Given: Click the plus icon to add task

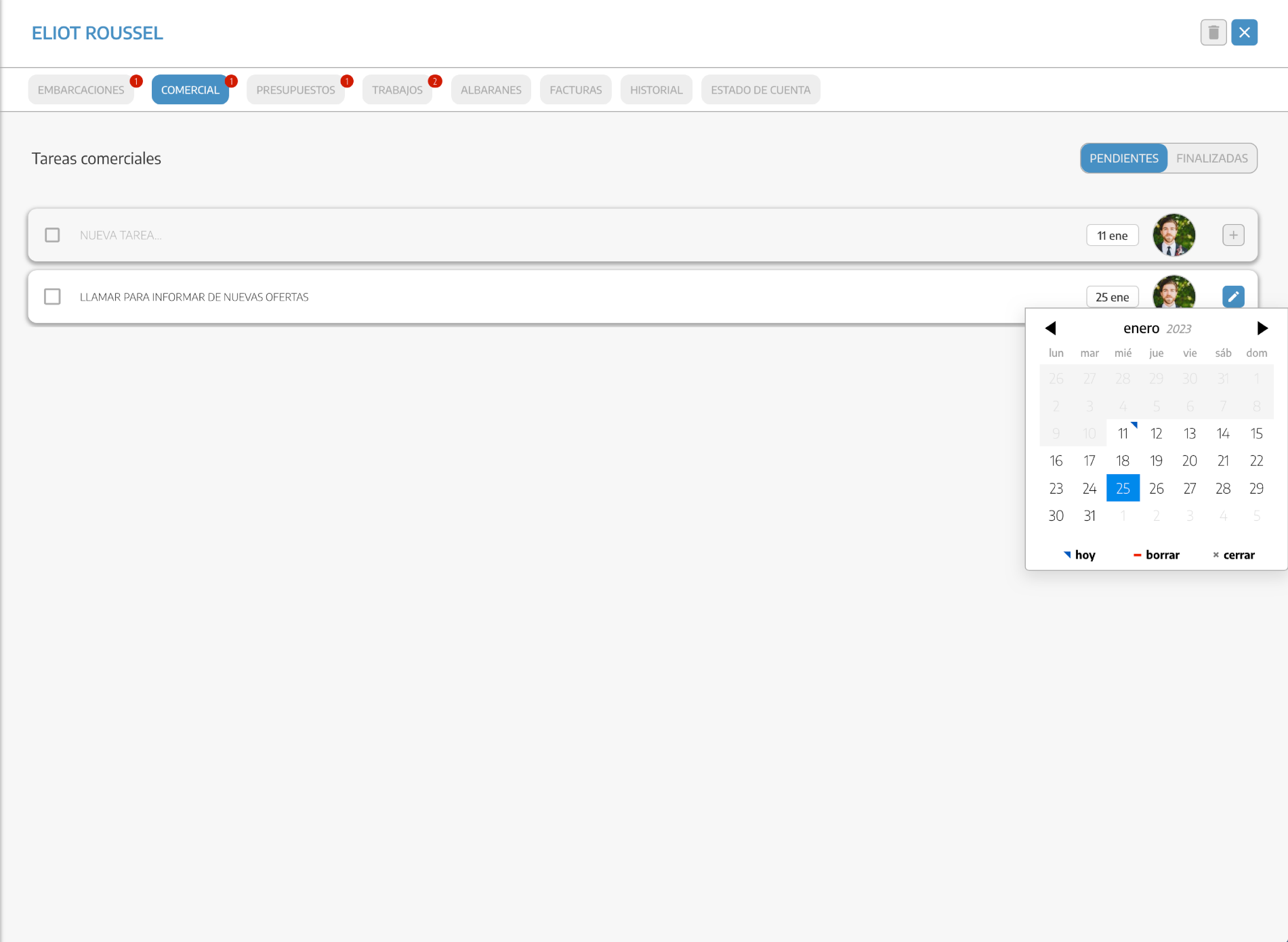Looking at the screenshot, I should 1233,235.
